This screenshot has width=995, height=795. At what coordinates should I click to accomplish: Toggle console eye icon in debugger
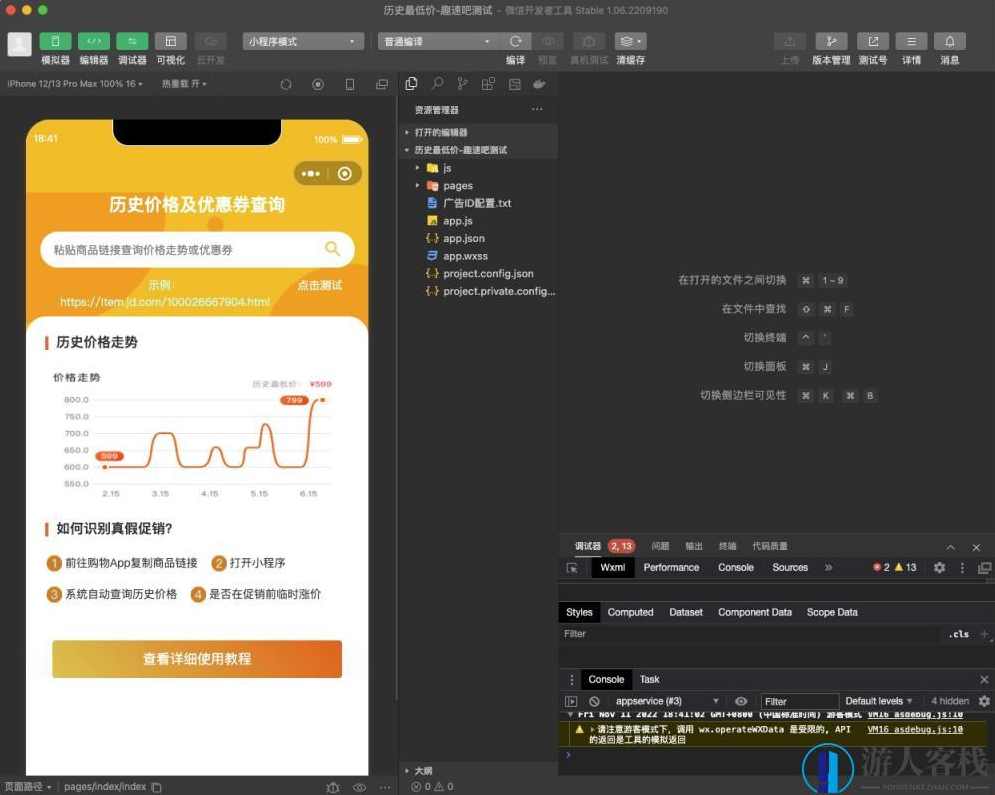740,701
